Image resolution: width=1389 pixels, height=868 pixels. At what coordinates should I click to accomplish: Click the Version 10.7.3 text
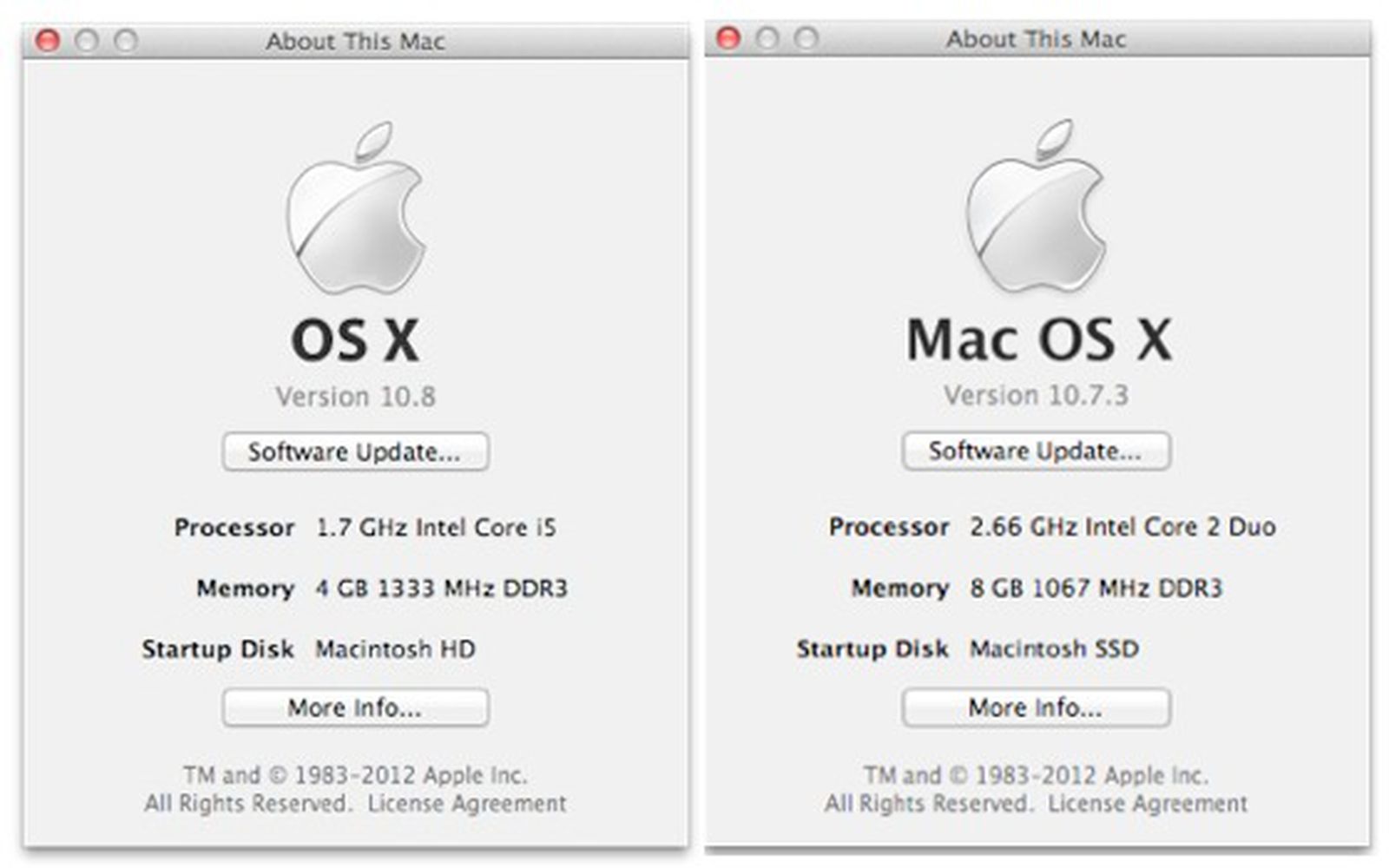click(1037, 396)
